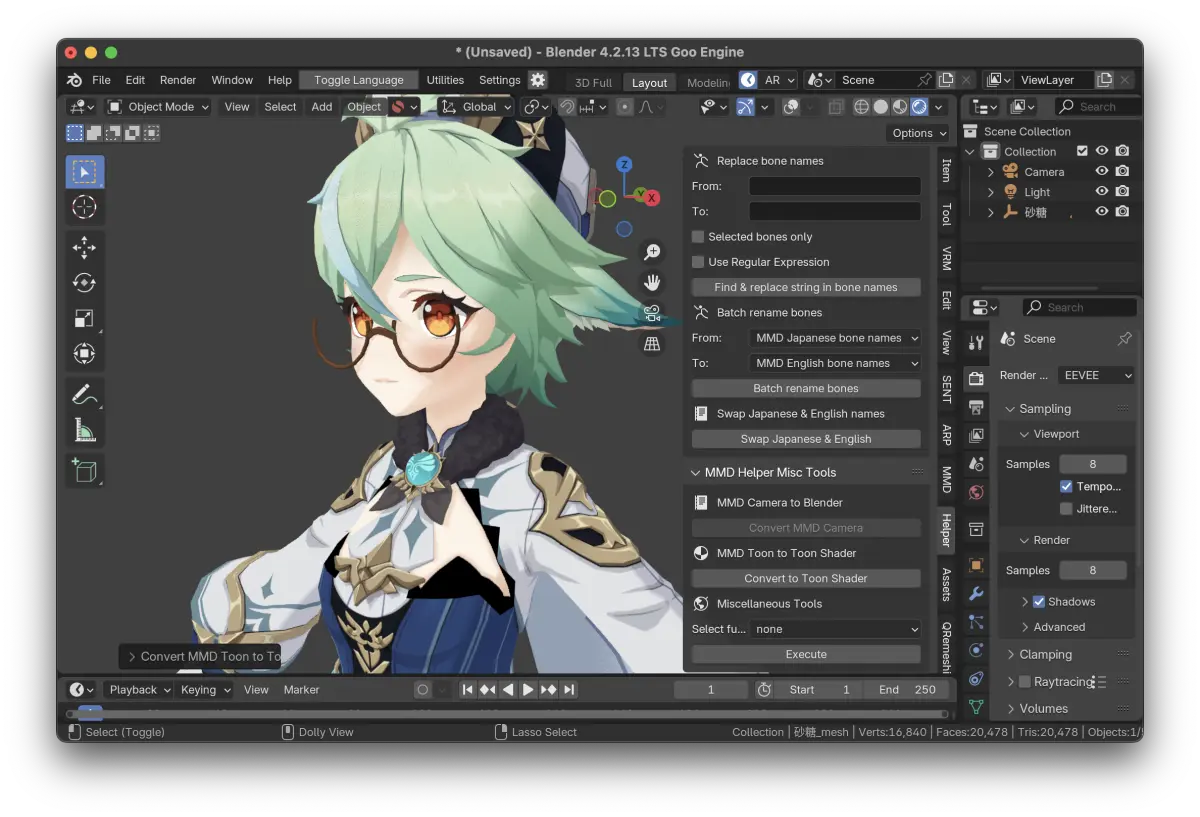Adjust the Viewport Samples value field
Image resolution: width=1200 pixels, height=817 pixels.
click(1093, 464)
